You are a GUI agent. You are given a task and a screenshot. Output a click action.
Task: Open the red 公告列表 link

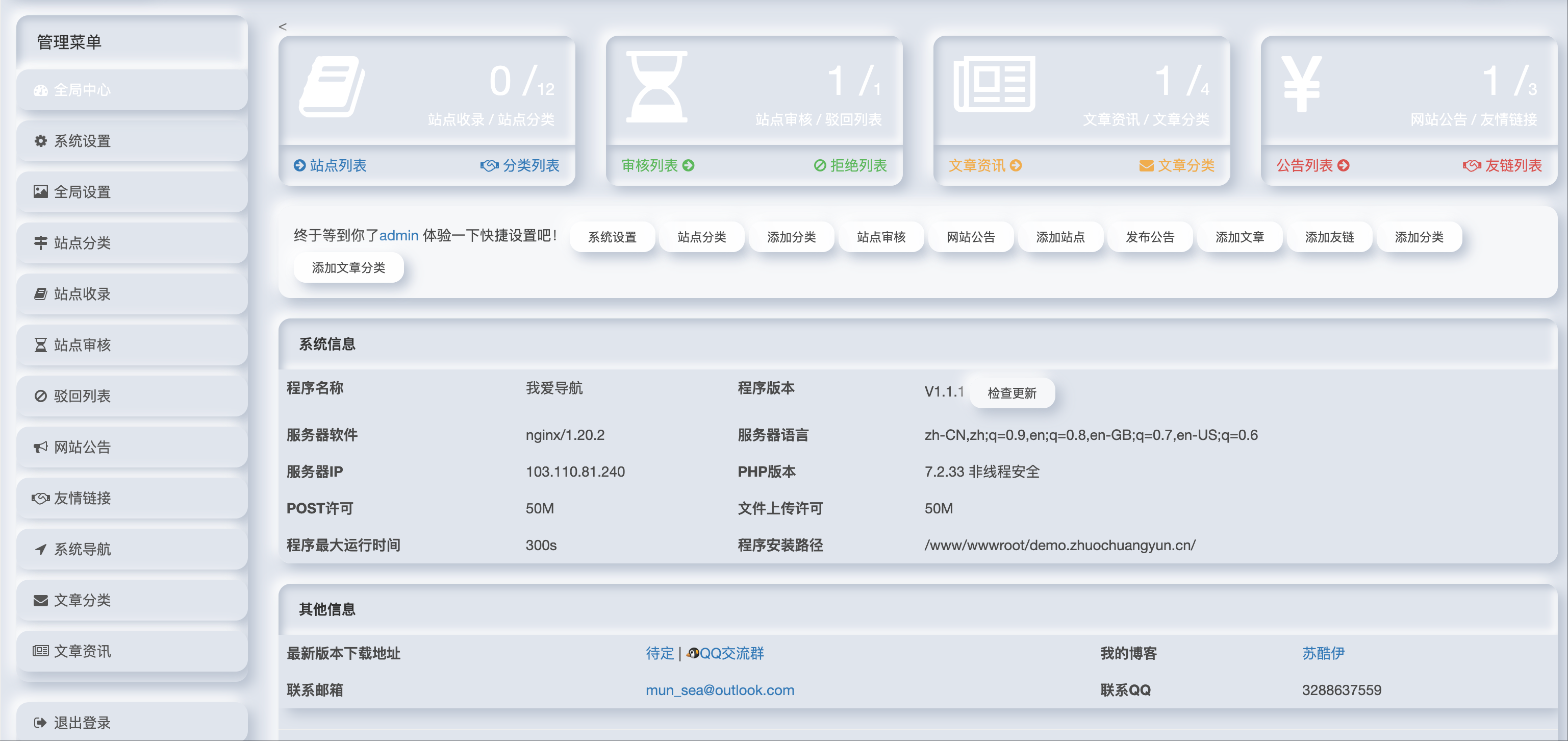point(1312,166)
